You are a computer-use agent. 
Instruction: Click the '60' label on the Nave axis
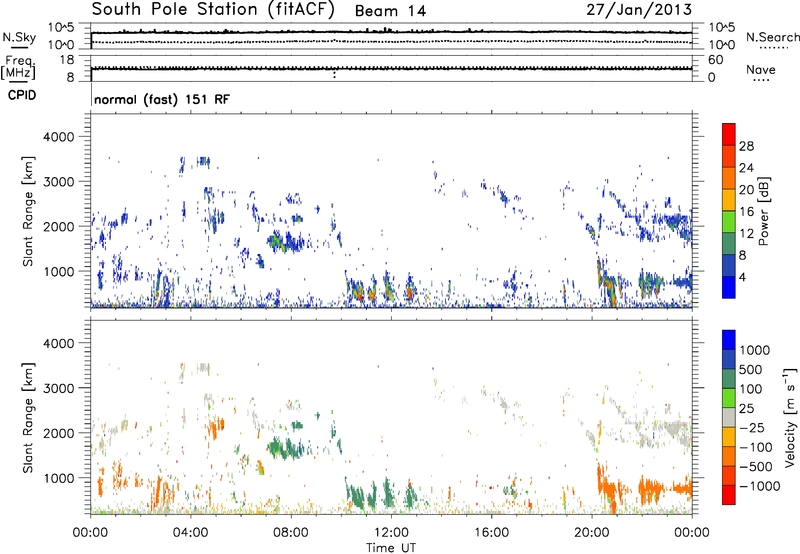[716, 60]
